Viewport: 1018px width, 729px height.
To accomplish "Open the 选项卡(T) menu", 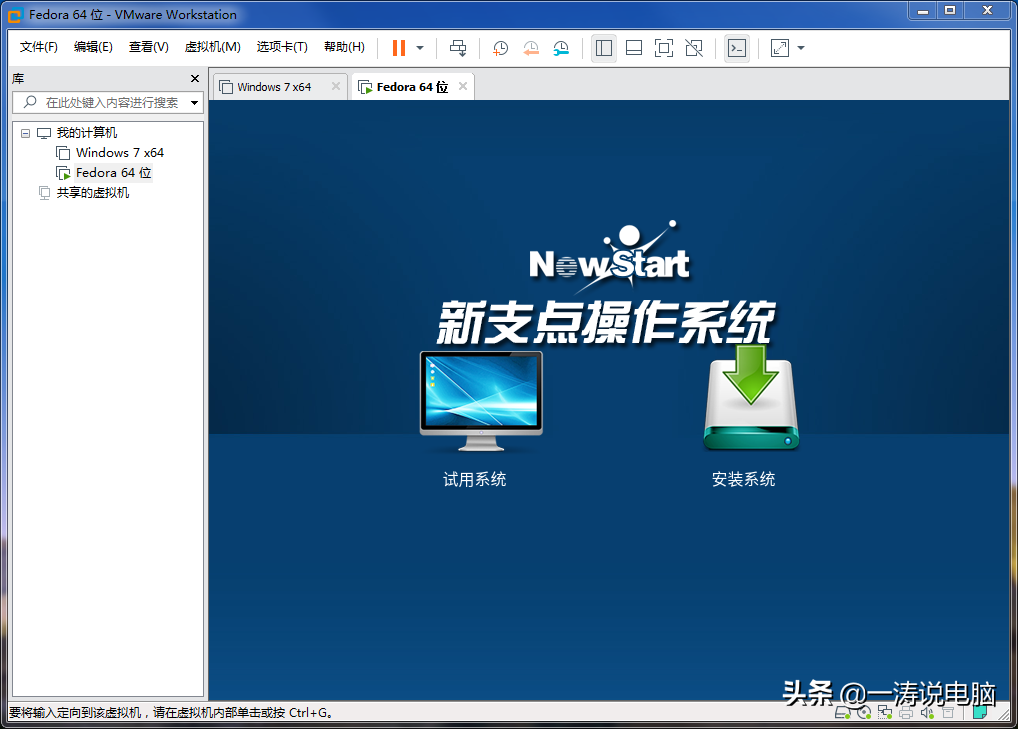I will pyautogui.click(x=282, y=47).
